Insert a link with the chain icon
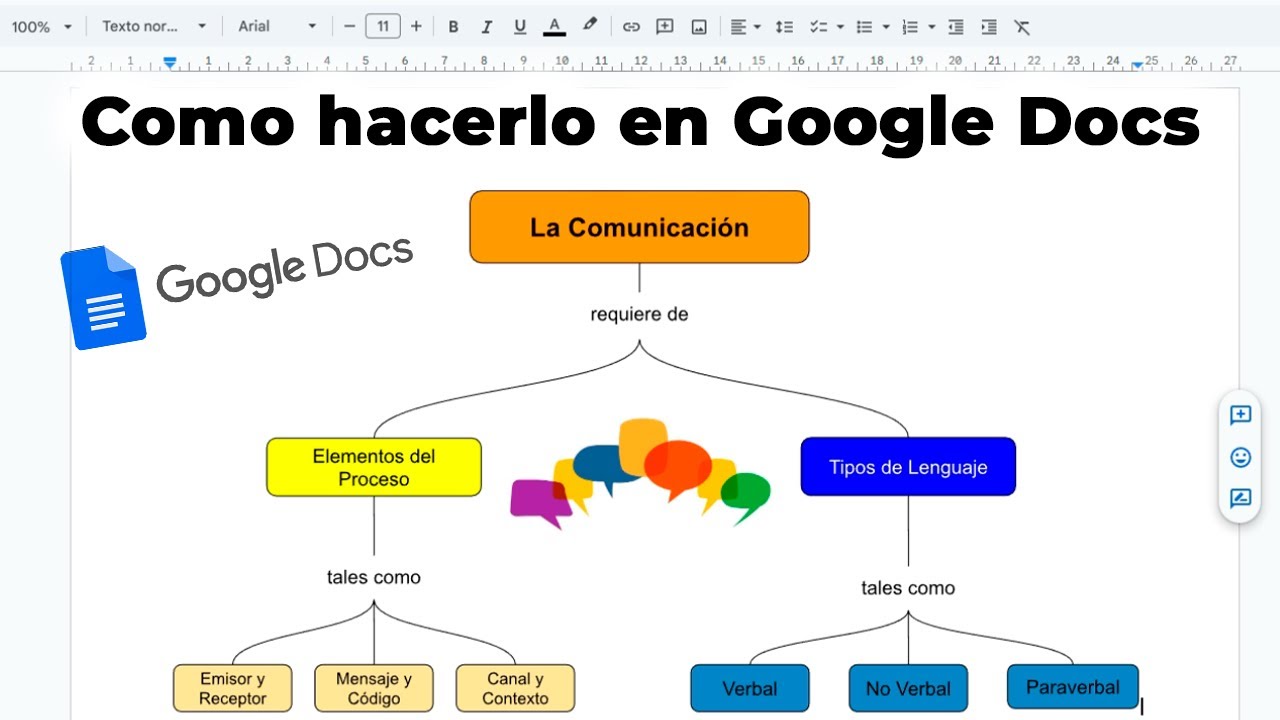This screenshot has height=720, width=1280. 631,27
